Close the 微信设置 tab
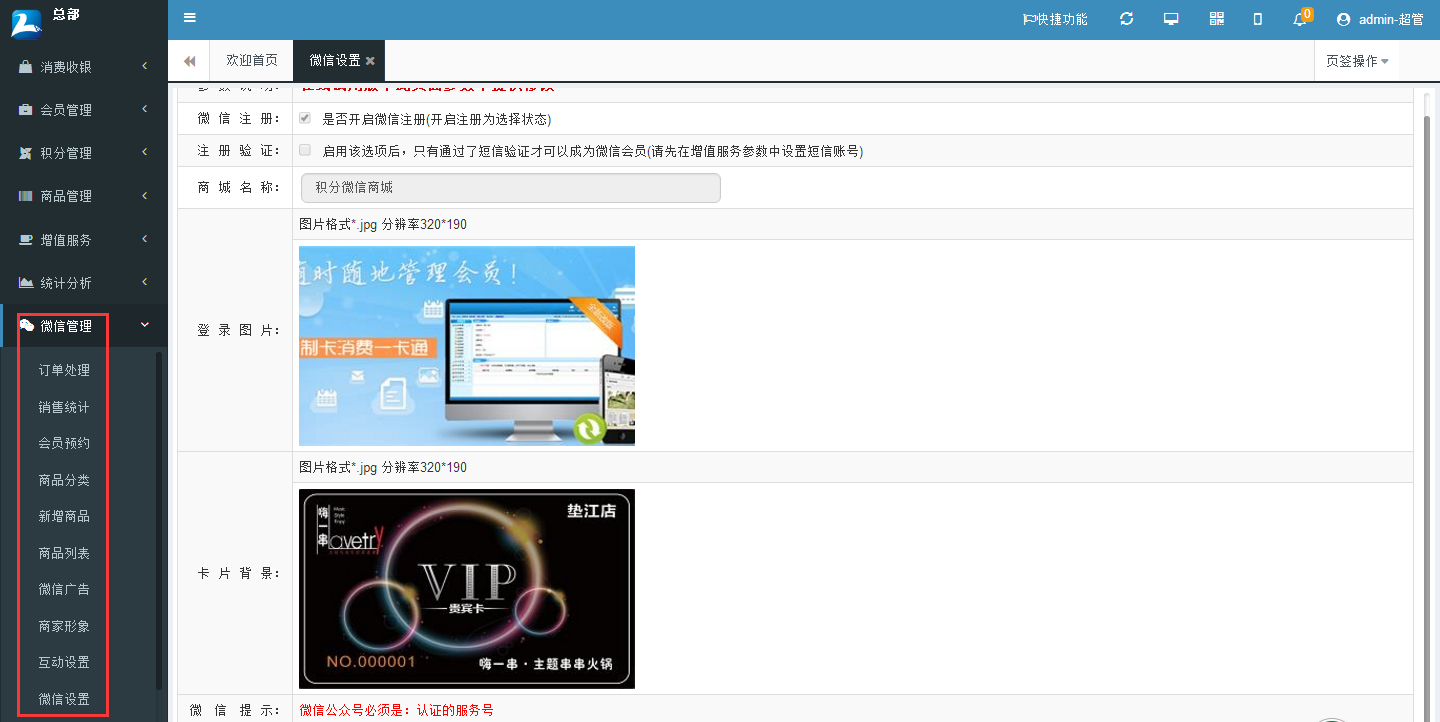The width and height of the screenshot is (1440, 722). 370,61
